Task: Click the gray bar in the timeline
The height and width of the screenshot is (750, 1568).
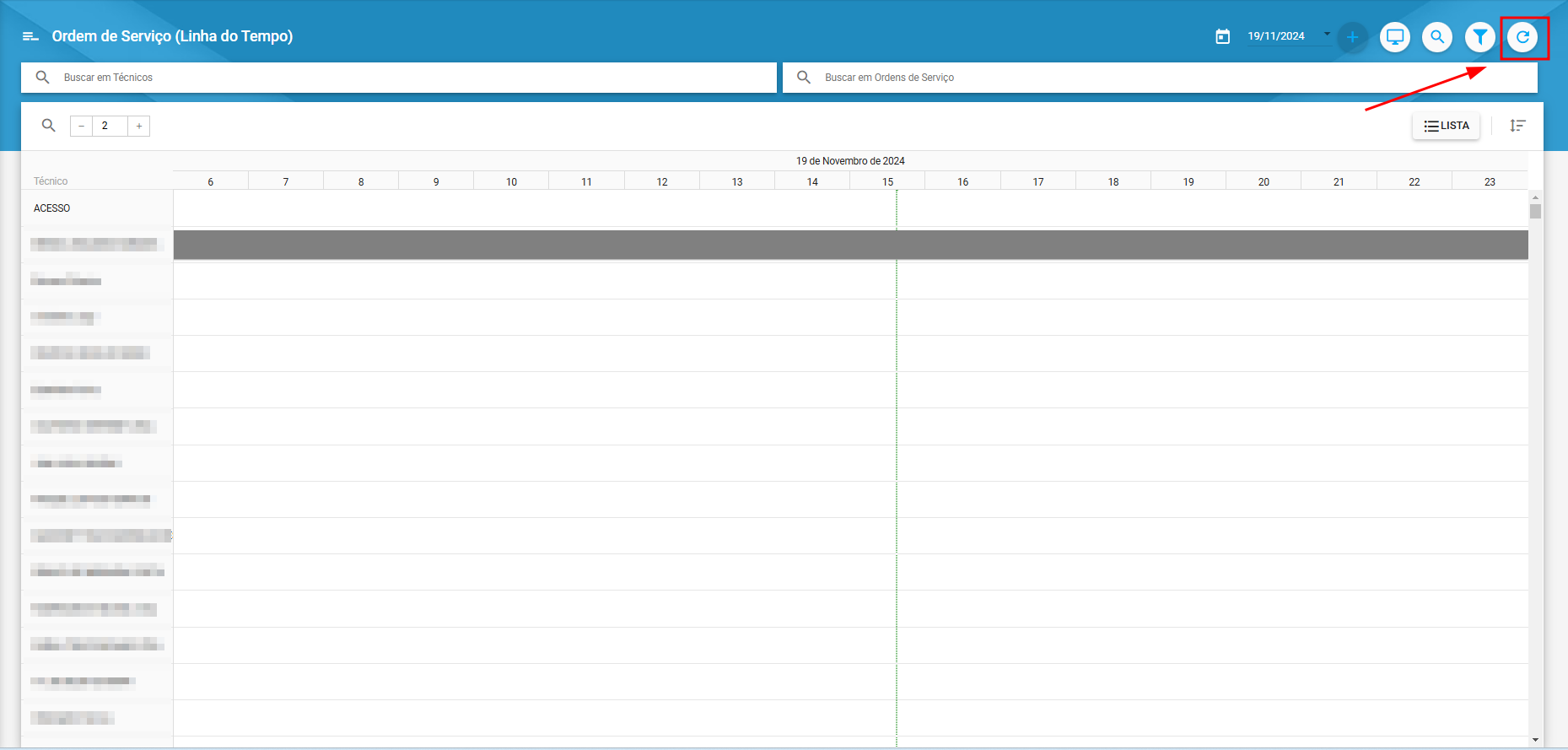Action: (850, 245)
